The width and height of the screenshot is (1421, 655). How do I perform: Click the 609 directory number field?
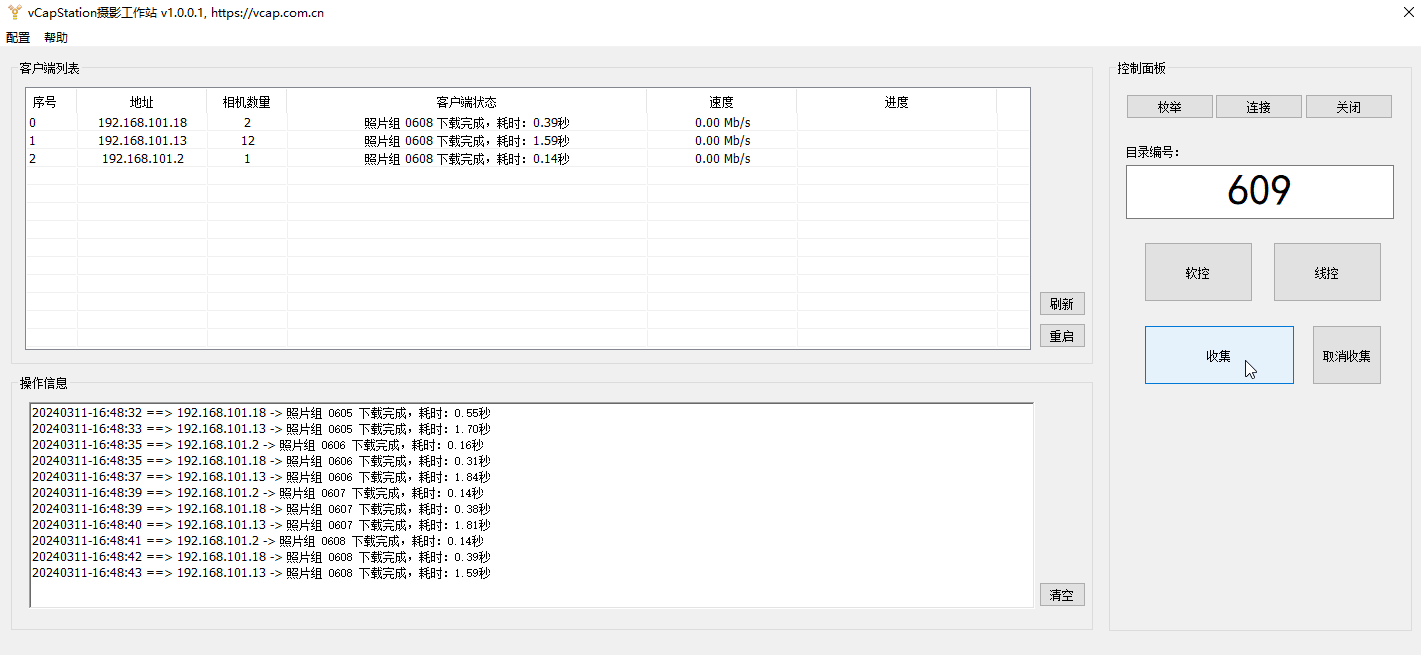(1259, 191)
